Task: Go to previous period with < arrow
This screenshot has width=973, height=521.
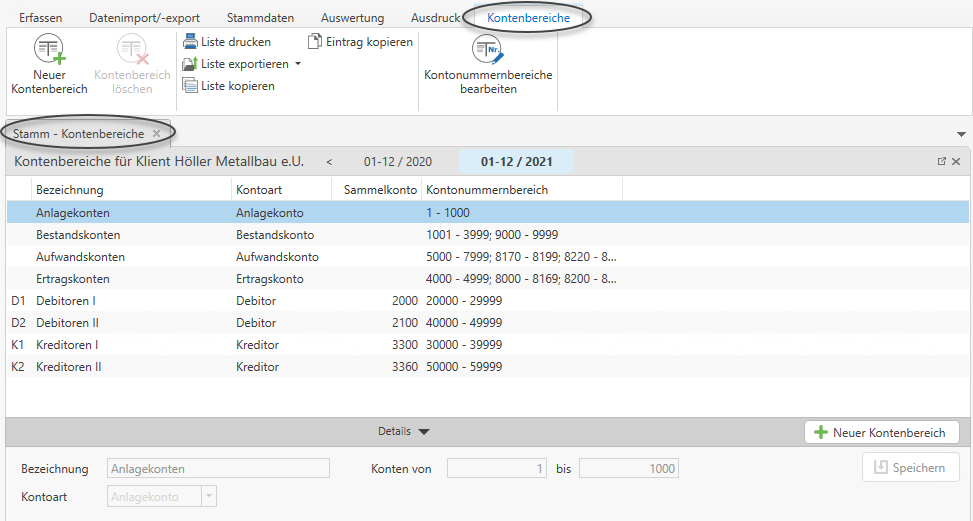Action: click(330, 161)
